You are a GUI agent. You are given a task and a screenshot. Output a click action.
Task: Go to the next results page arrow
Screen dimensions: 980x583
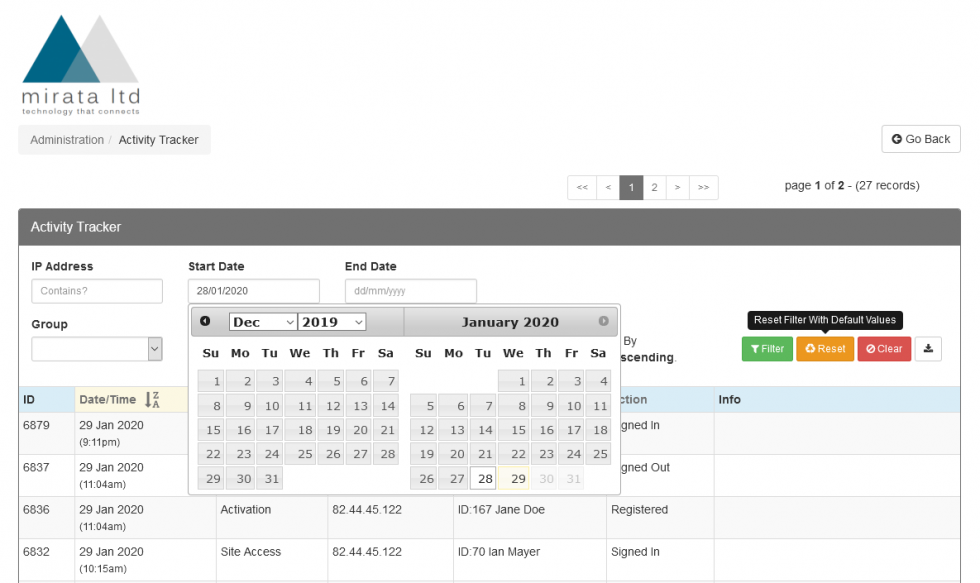pyautogui.click(x=678, y=188)
